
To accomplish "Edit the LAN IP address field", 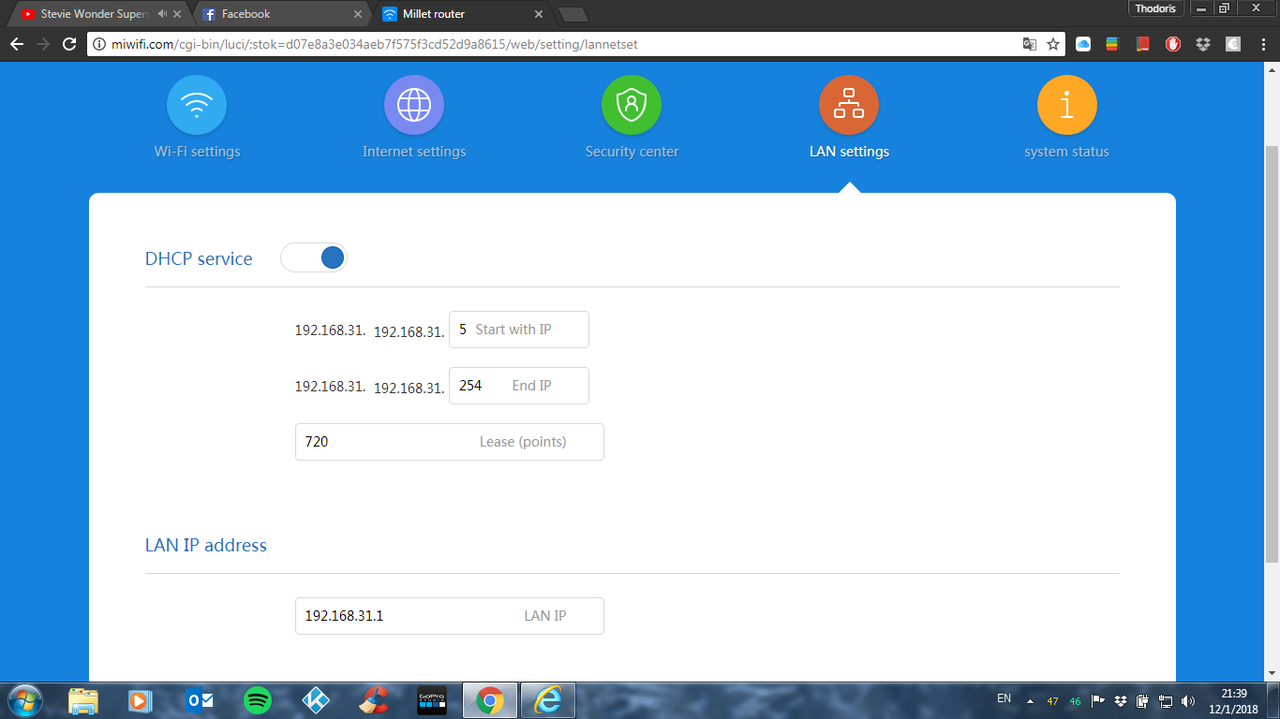I will 449,615.
